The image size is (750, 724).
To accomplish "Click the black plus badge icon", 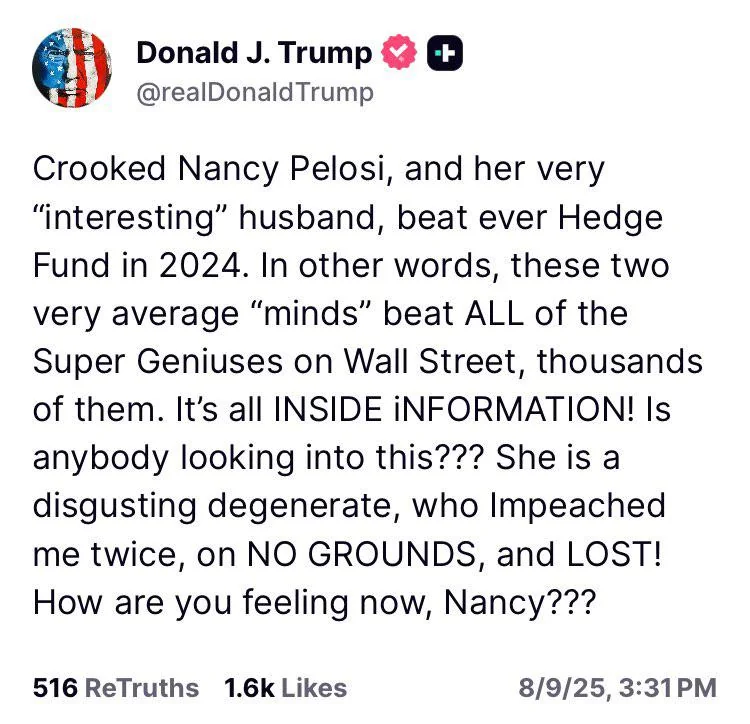I will coord(445,53).
